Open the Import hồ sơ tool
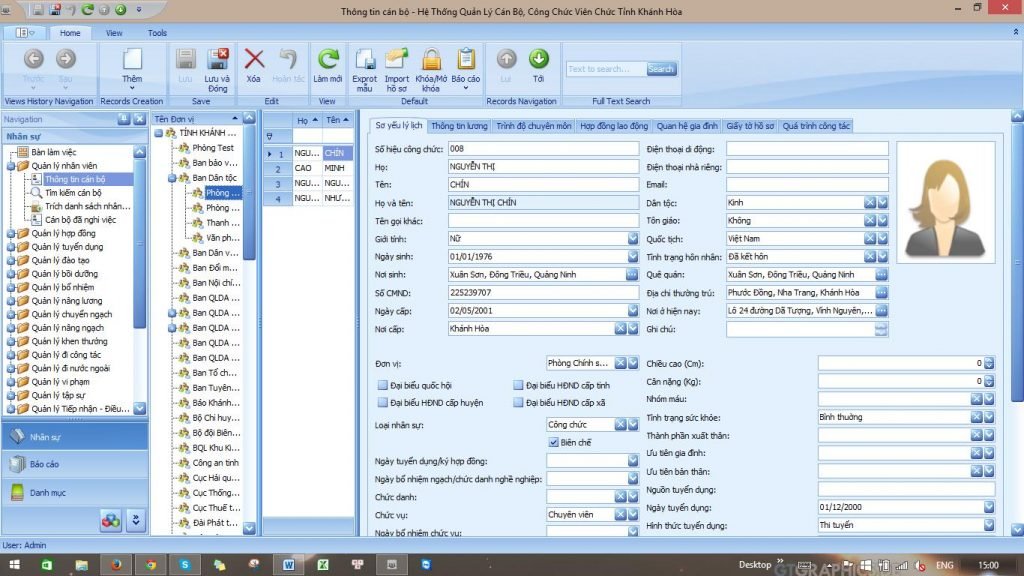This screenshot has width=1024, height=576. 397,60
